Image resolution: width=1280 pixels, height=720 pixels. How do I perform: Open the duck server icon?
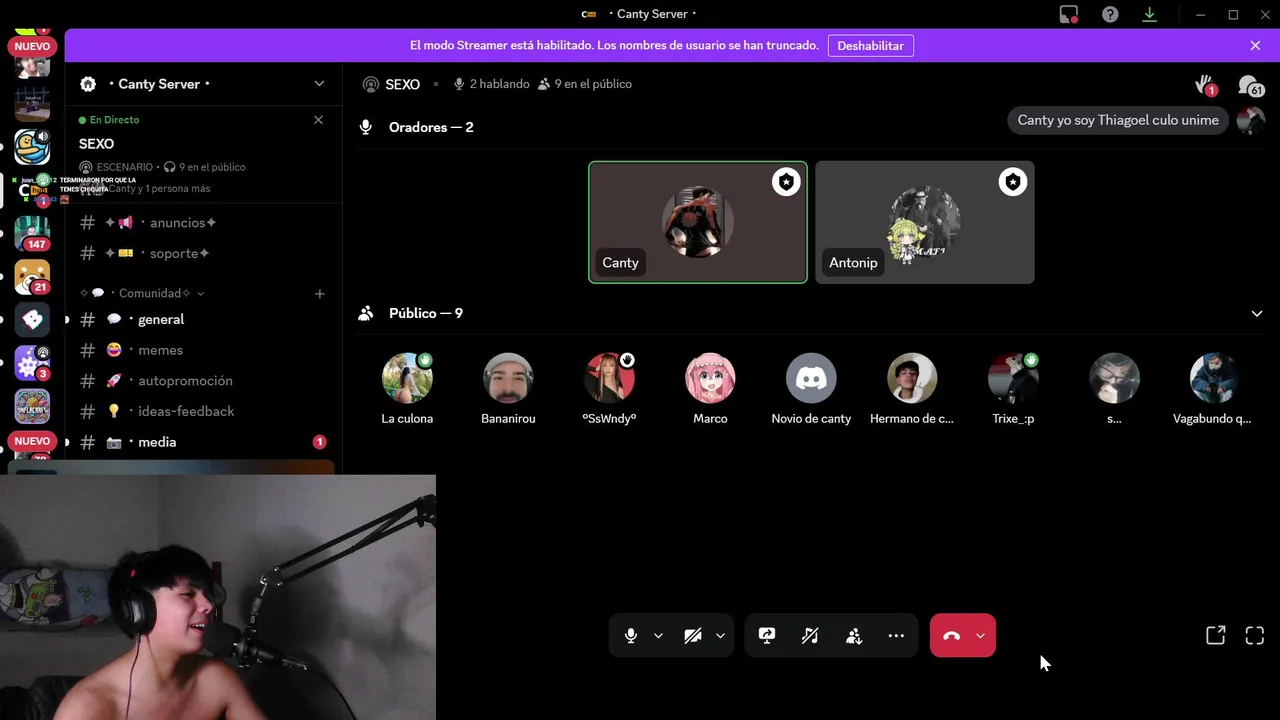coord(32,146)
